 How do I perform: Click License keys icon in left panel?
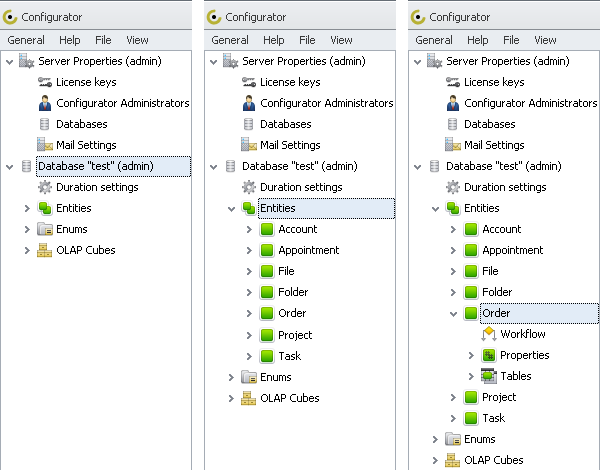coord(45,82)
